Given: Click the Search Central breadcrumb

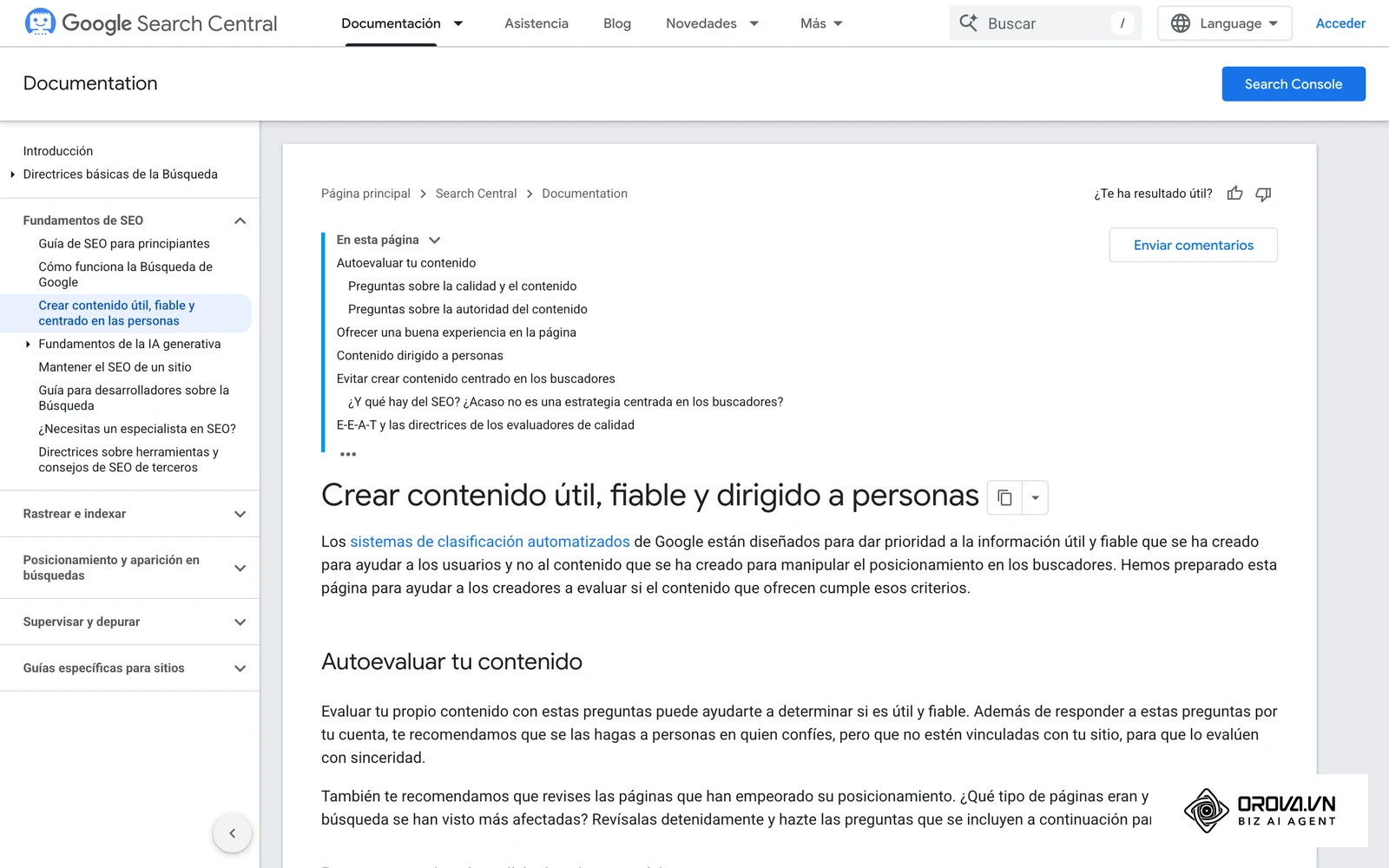Looking at the screenshot, I should (476, 194).
